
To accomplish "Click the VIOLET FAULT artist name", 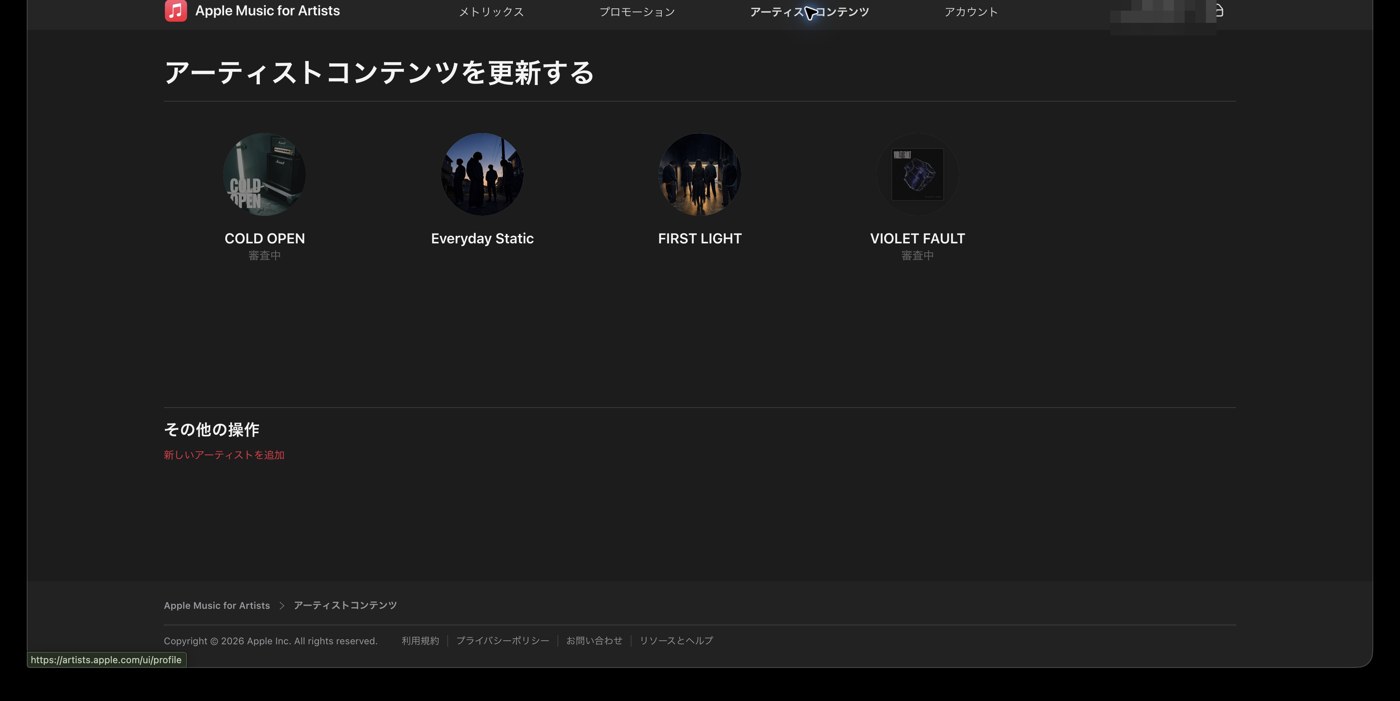I will [917, 238].
